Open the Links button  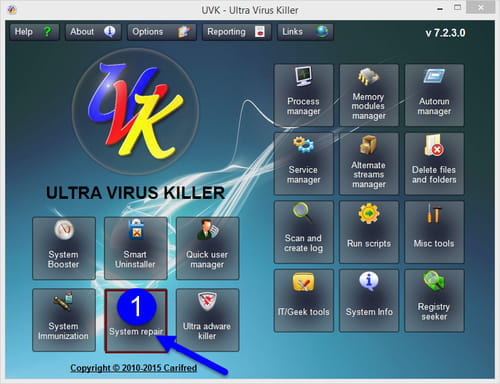(305, 32)
